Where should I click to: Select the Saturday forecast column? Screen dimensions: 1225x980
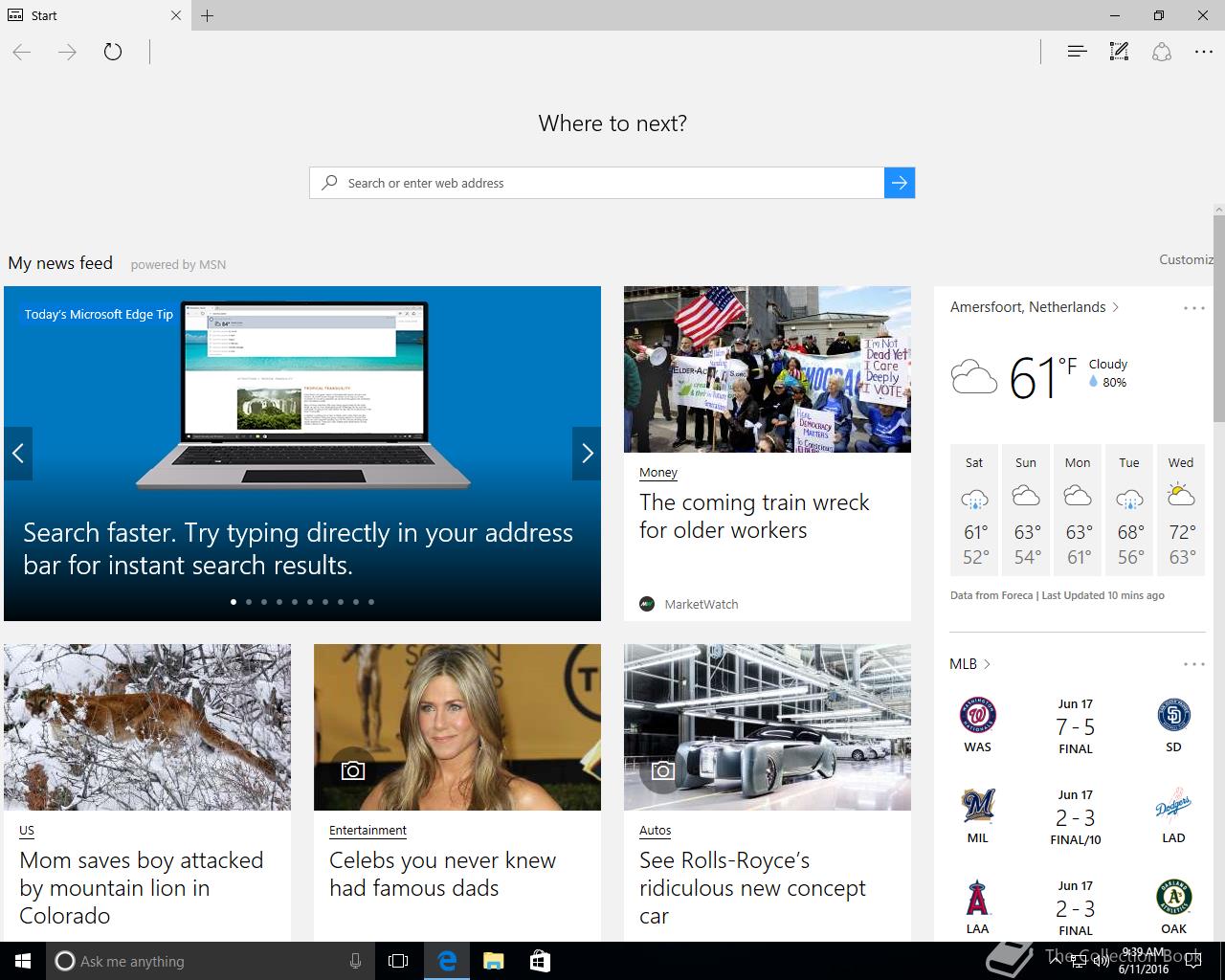974,509
